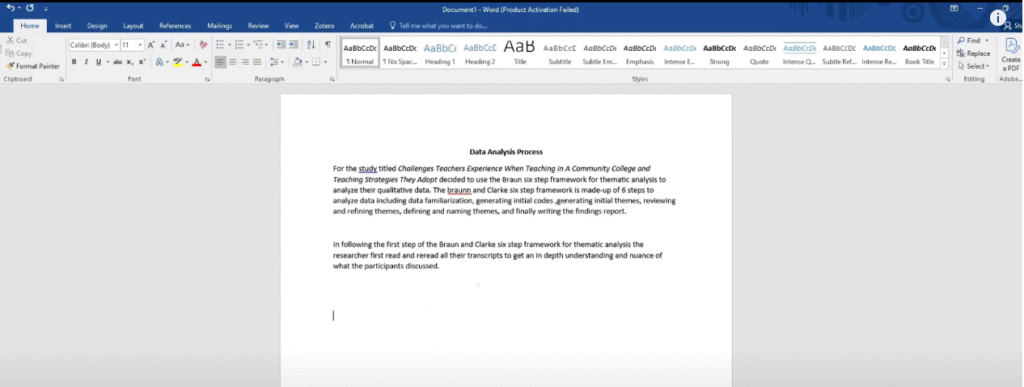Screen dimensions: 1024x387
Task: Toggle strikethrough formatting
Action: [118, 62]
